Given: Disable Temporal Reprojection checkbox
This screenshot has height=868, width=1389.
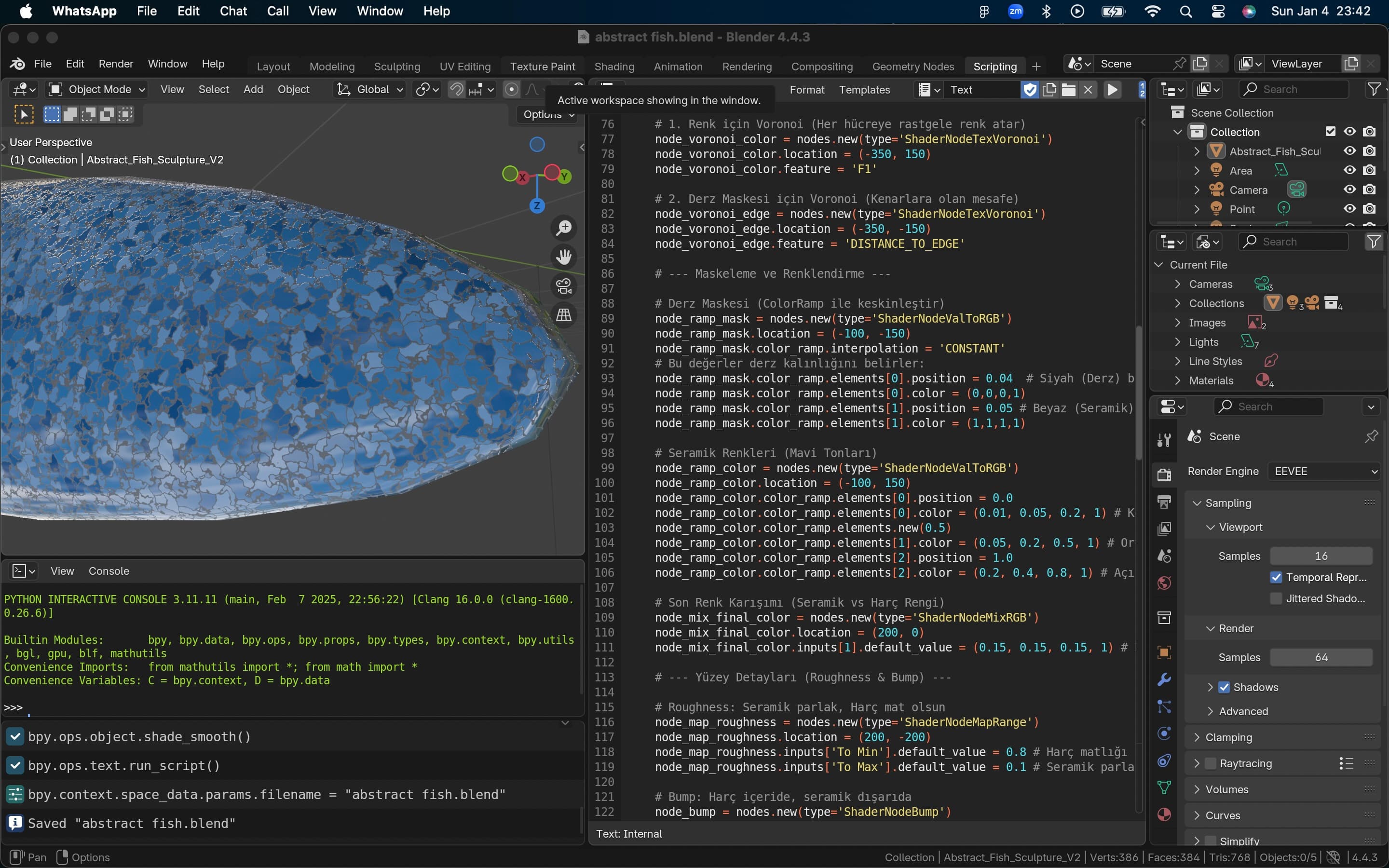Looking at the screenshot, I should coord(1277,578).
